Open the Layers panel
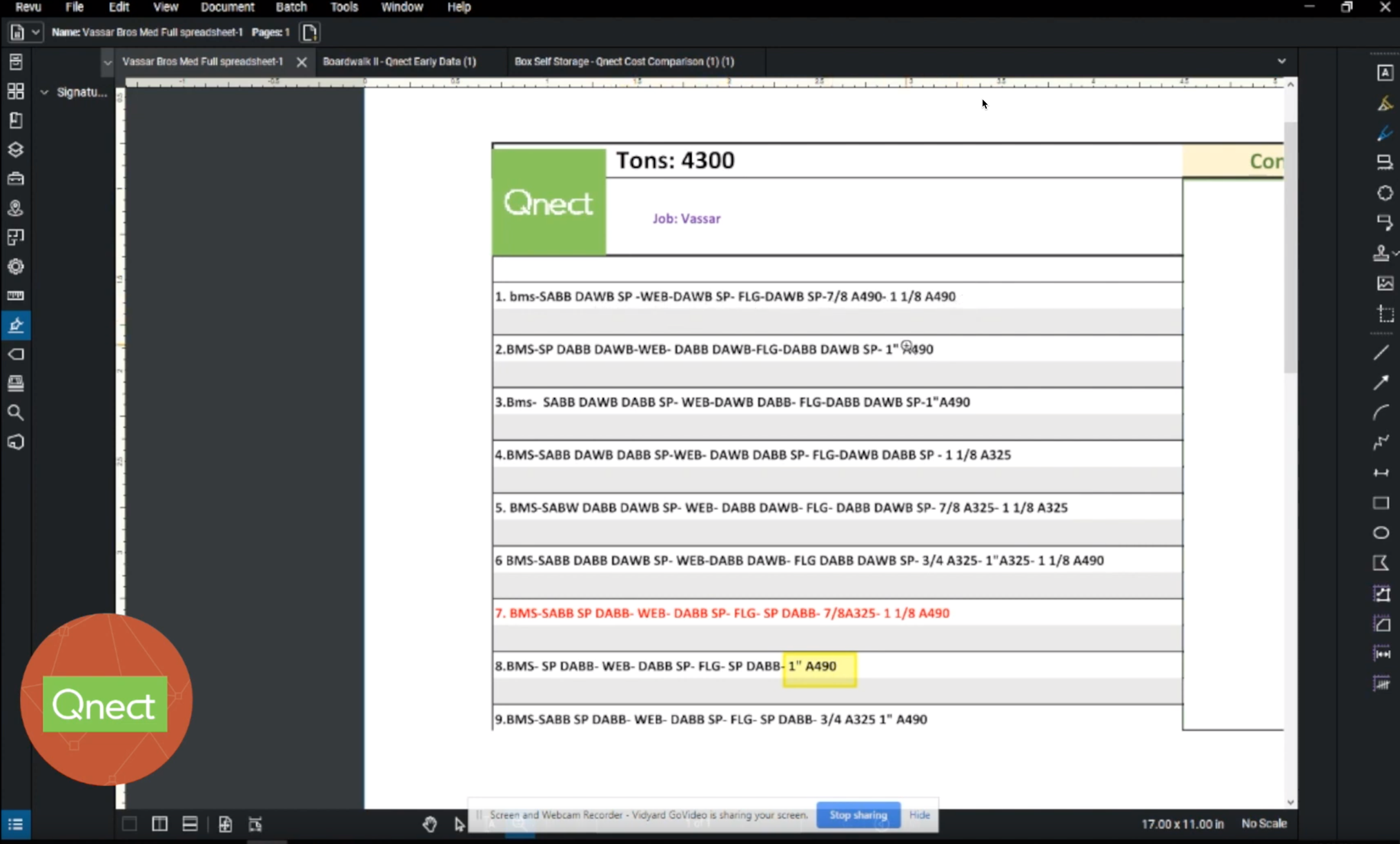 point(16,150)
